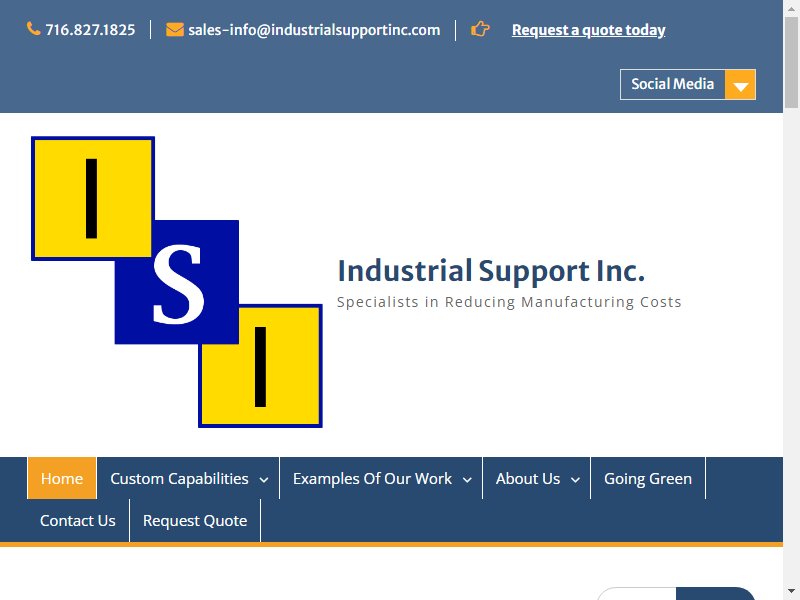Open the Request Quote menu item

point(195,520)
